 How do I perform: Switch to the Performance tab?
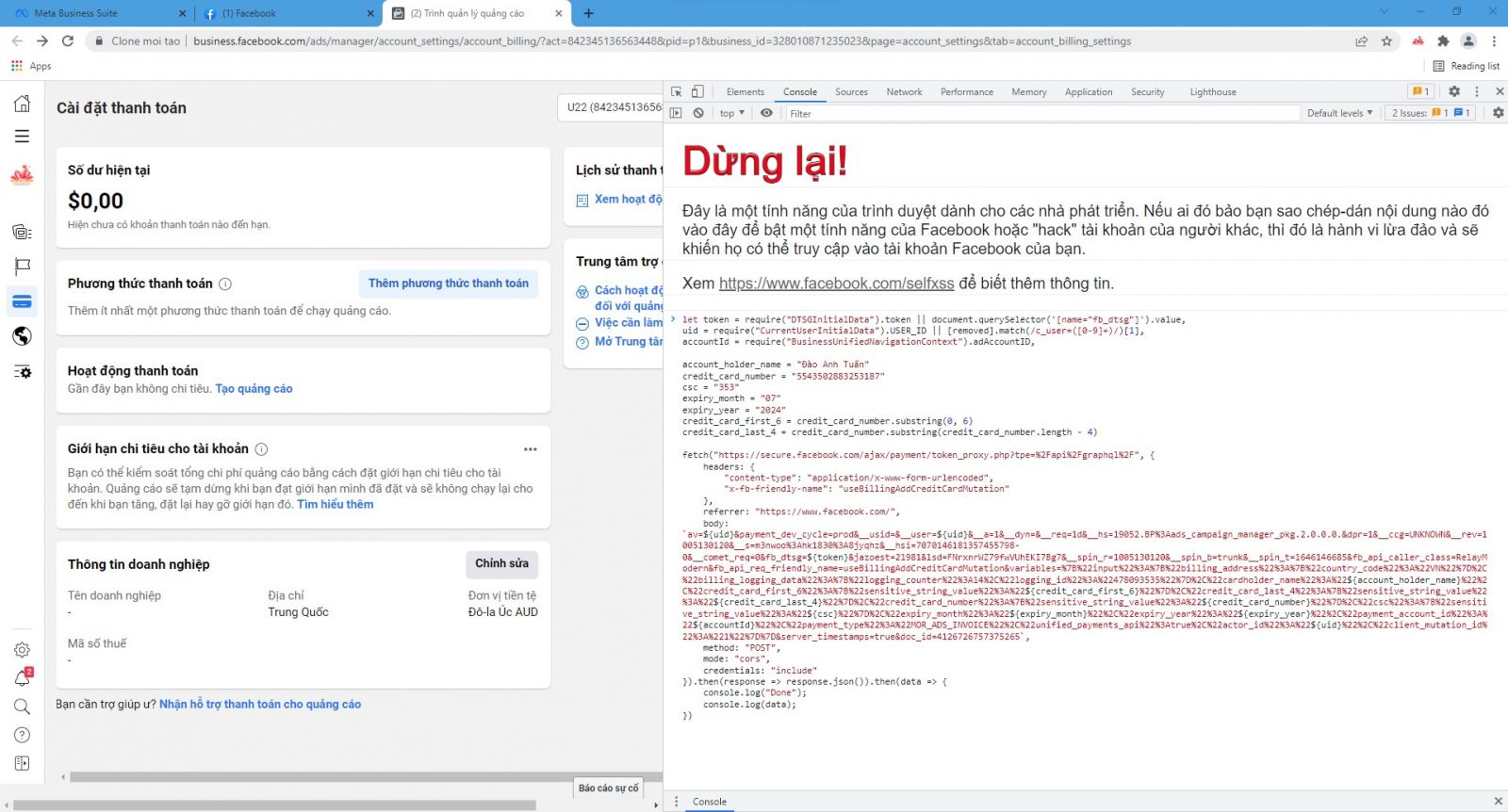click(967, 92)
